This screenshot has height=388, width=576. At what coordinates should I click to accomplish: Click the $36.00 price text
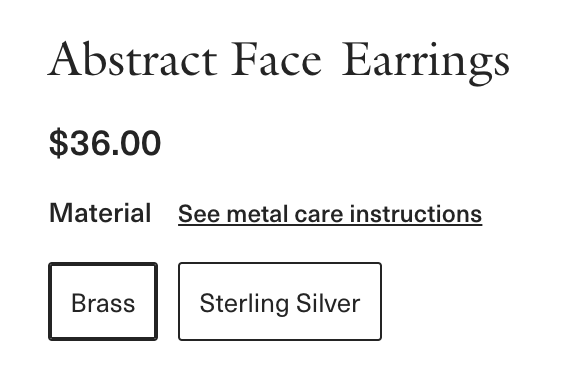pos(105,143)
